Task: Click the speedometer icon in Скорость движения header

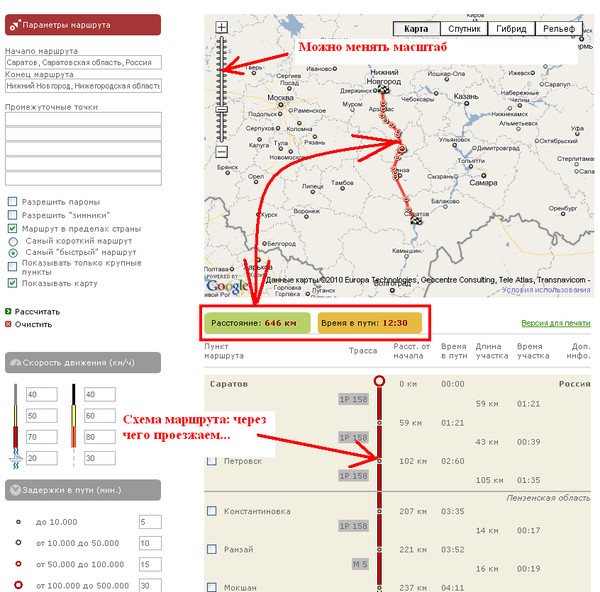Action: [x=15, y=362]
